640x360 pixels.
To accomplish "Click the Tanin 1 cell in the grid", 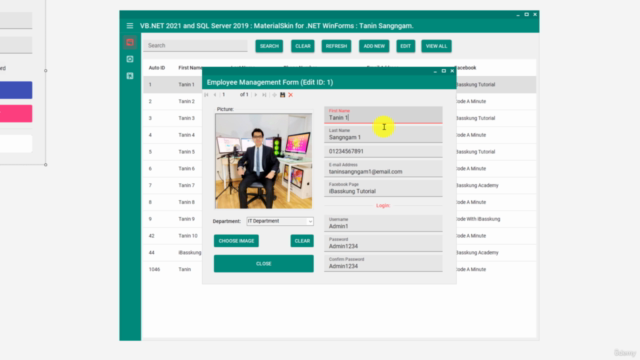I will [187, 84].
